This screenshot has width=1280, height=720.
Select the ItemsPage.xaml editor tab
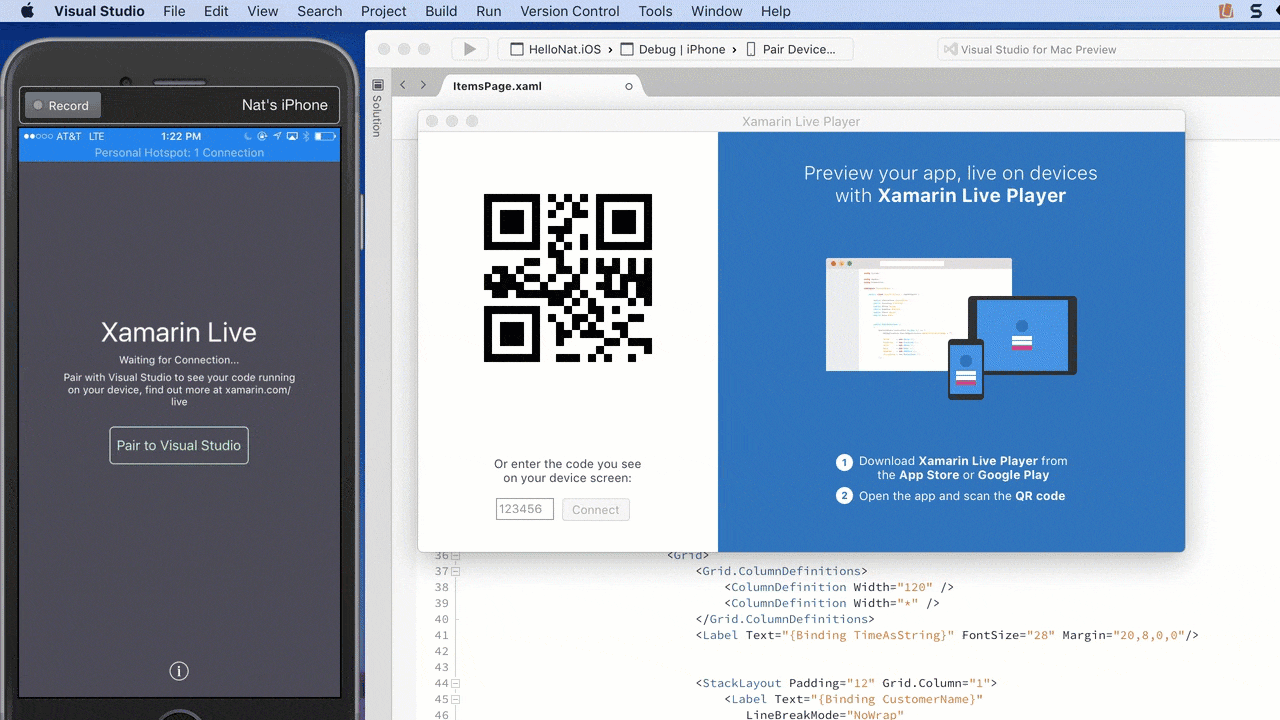click(496, 85)
